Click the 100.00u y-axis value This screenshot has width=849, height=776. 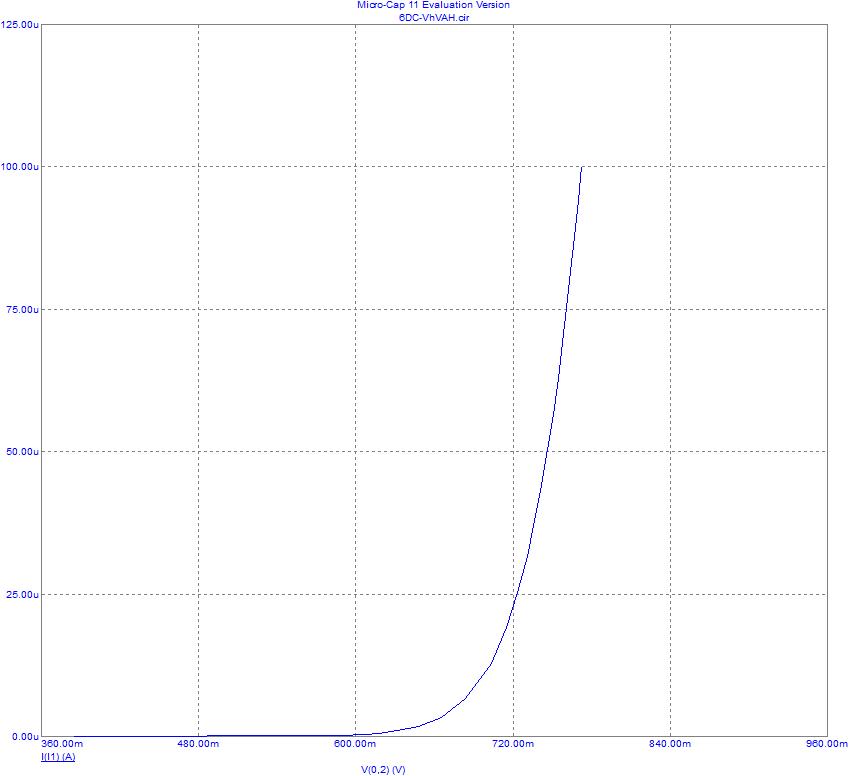pyautogui.click(x=19, y=167)
